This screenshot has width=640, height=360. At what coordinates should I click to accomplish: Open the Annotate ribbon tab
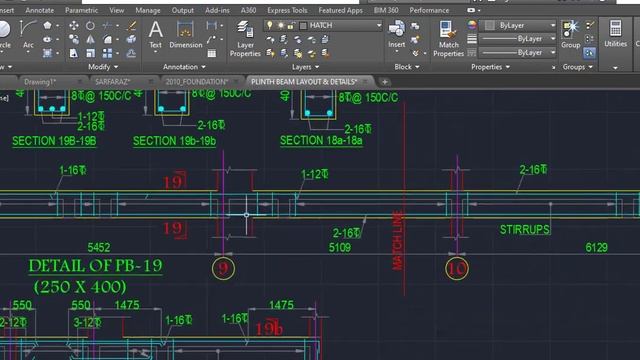(39, 10)
